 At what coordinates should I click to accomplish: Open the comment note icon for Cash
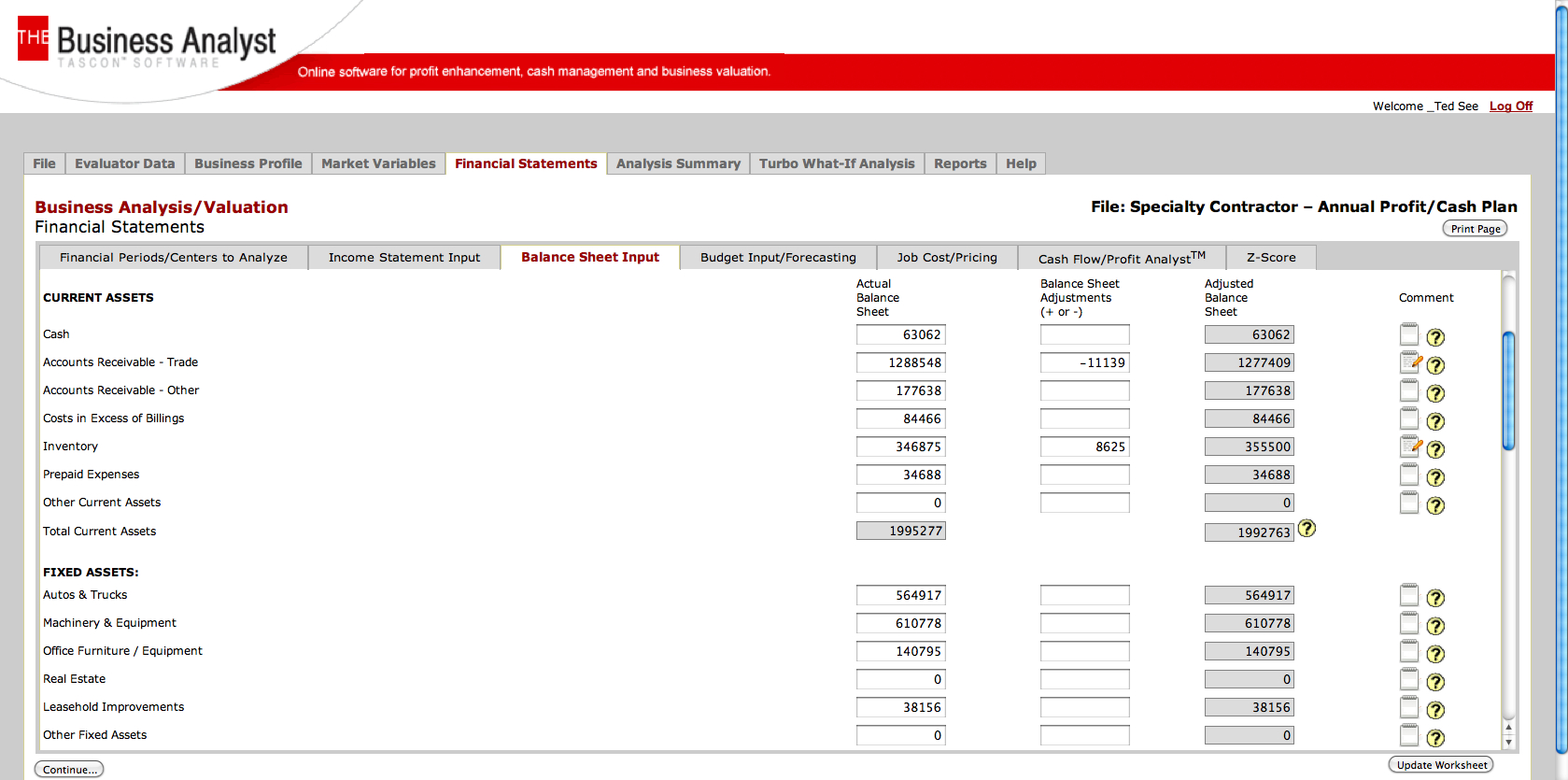(x=1409, y=334)
